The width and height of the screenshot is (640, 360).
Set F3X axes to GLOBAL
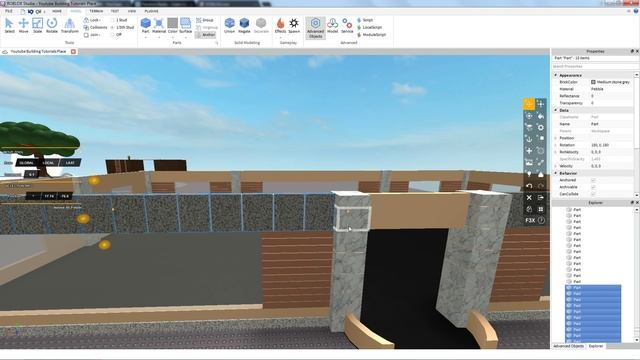(x=27, y=162)
